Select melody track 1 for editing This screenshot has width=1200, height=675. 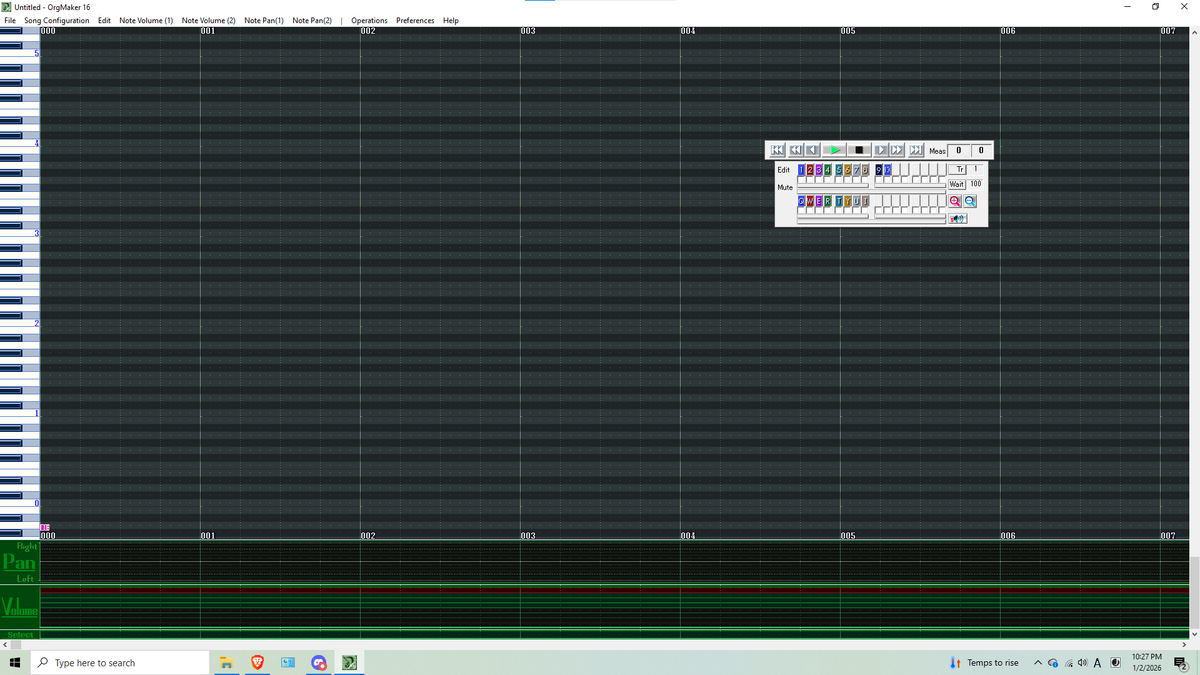pos(802,169)
